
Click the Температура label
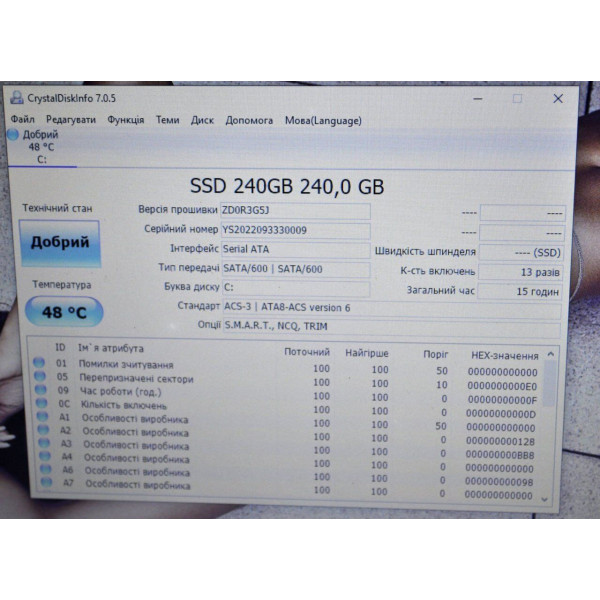point(62,285)
